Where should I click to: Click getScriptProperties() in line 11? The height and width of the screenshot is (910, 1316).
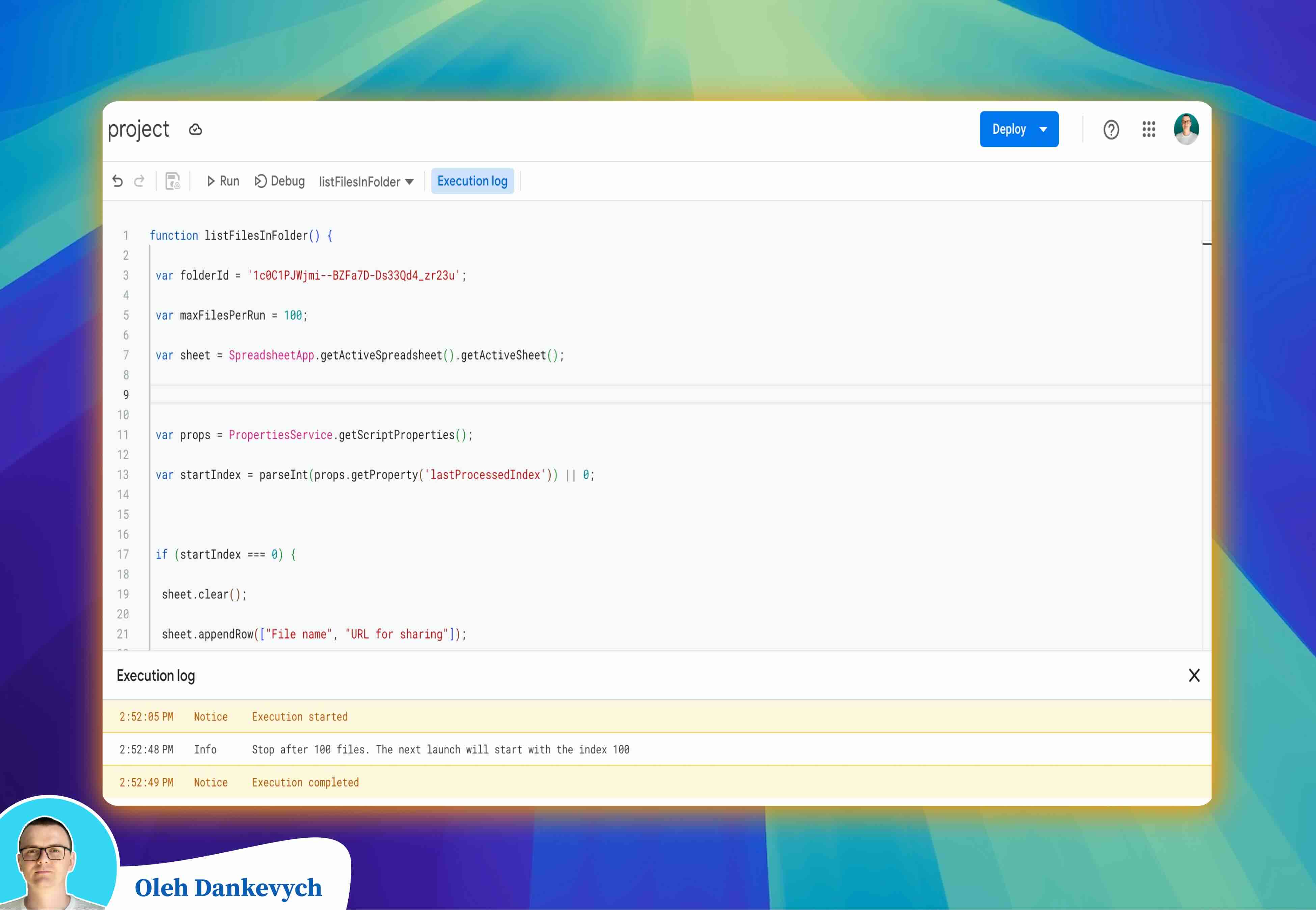click(403, 435)
